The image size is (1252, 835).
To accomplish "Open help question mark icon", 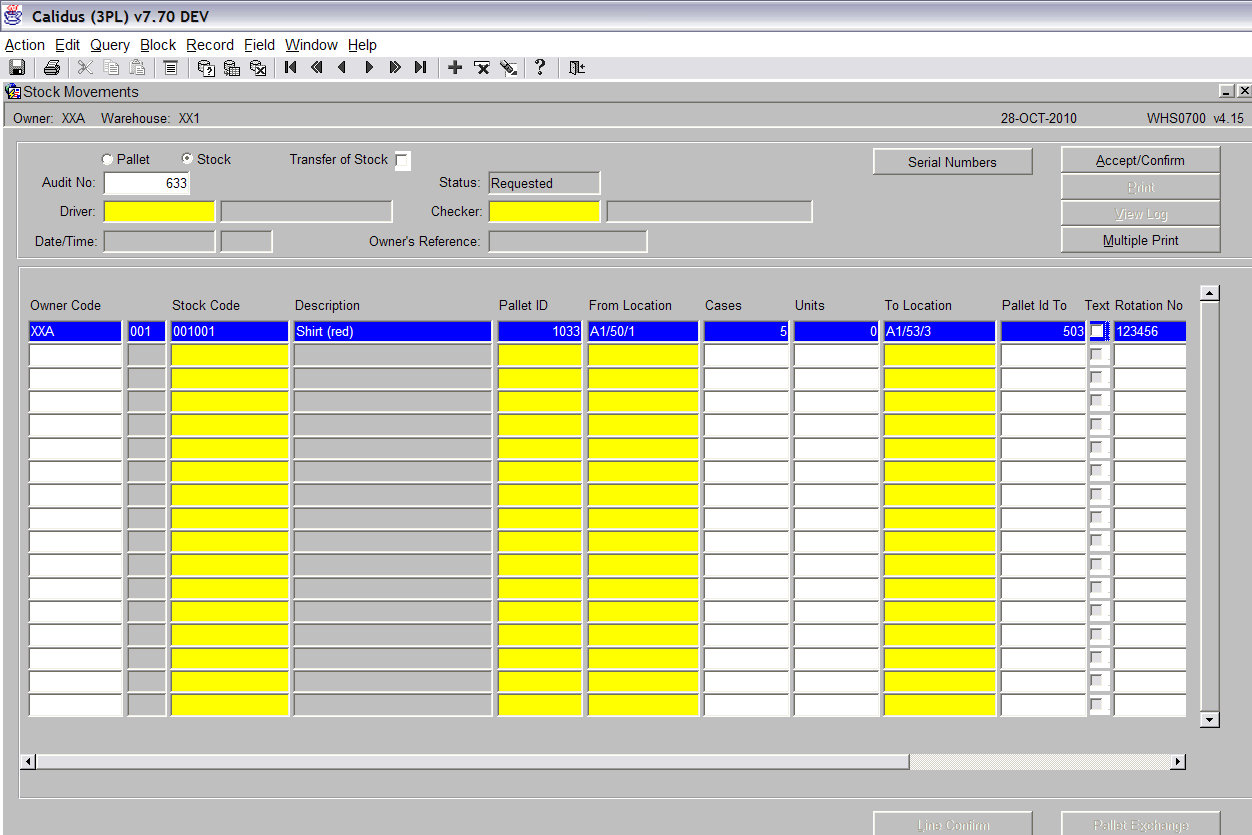I will [540, 67].
